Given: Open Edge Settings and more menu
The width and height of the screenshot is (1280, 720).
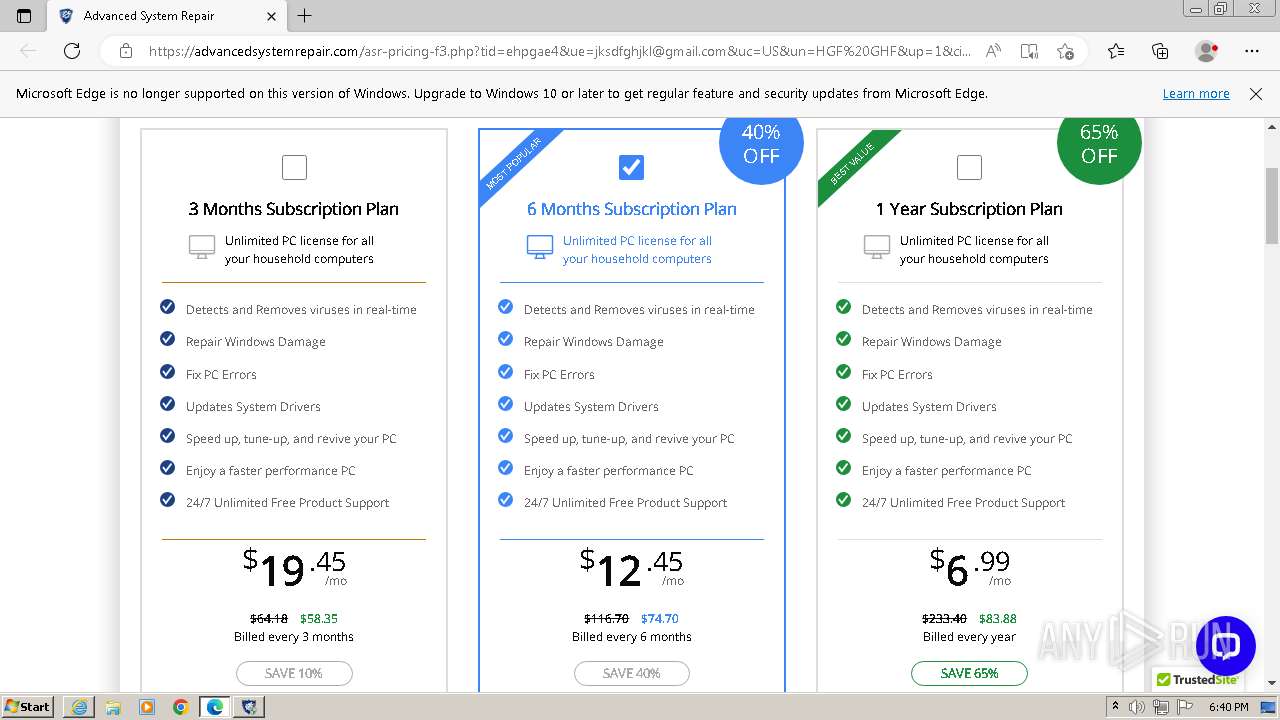Looking at the screenshot, I should pos(1252,51).
